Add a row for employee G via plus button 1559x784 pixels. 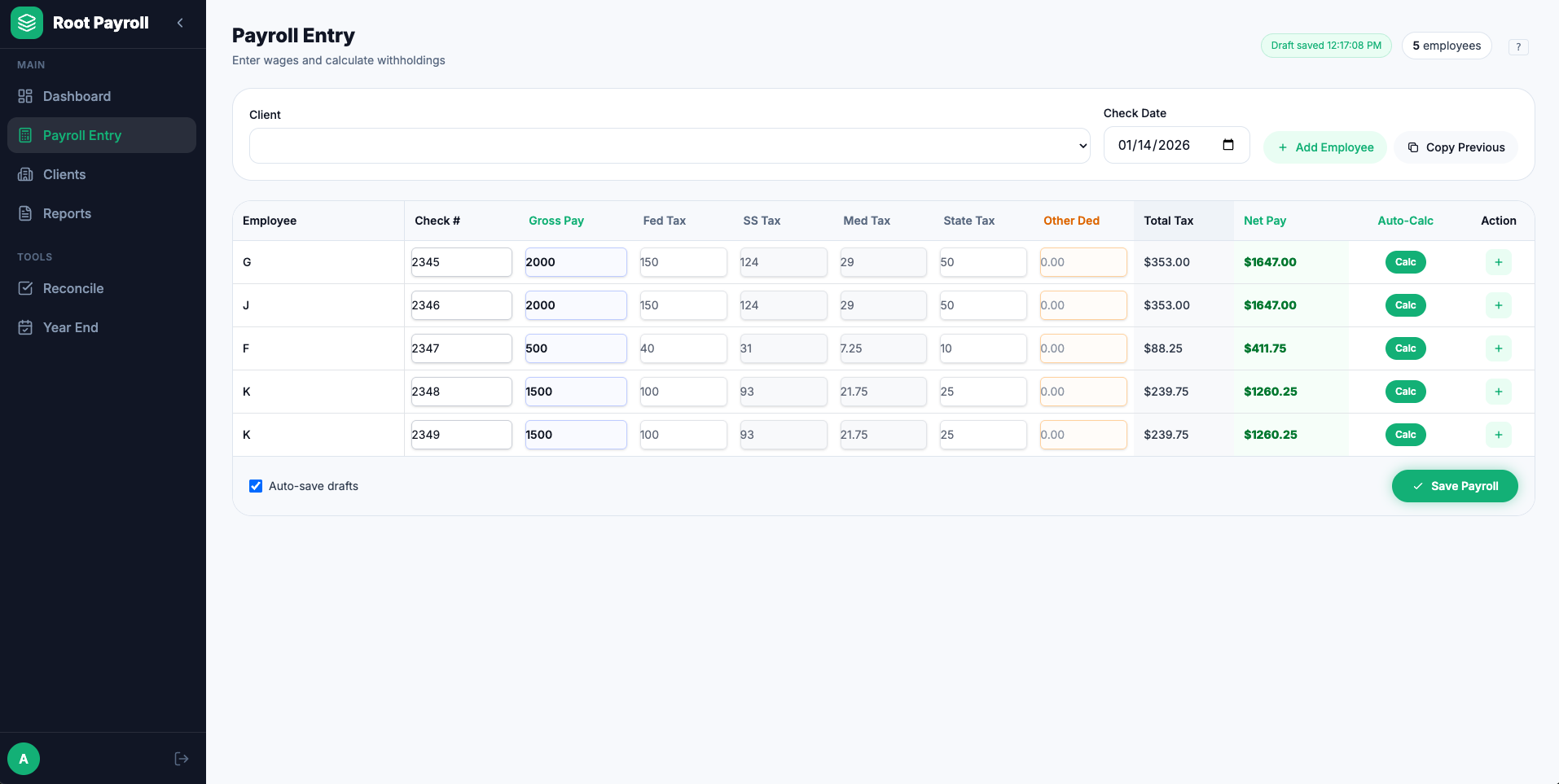point(1498,262)
